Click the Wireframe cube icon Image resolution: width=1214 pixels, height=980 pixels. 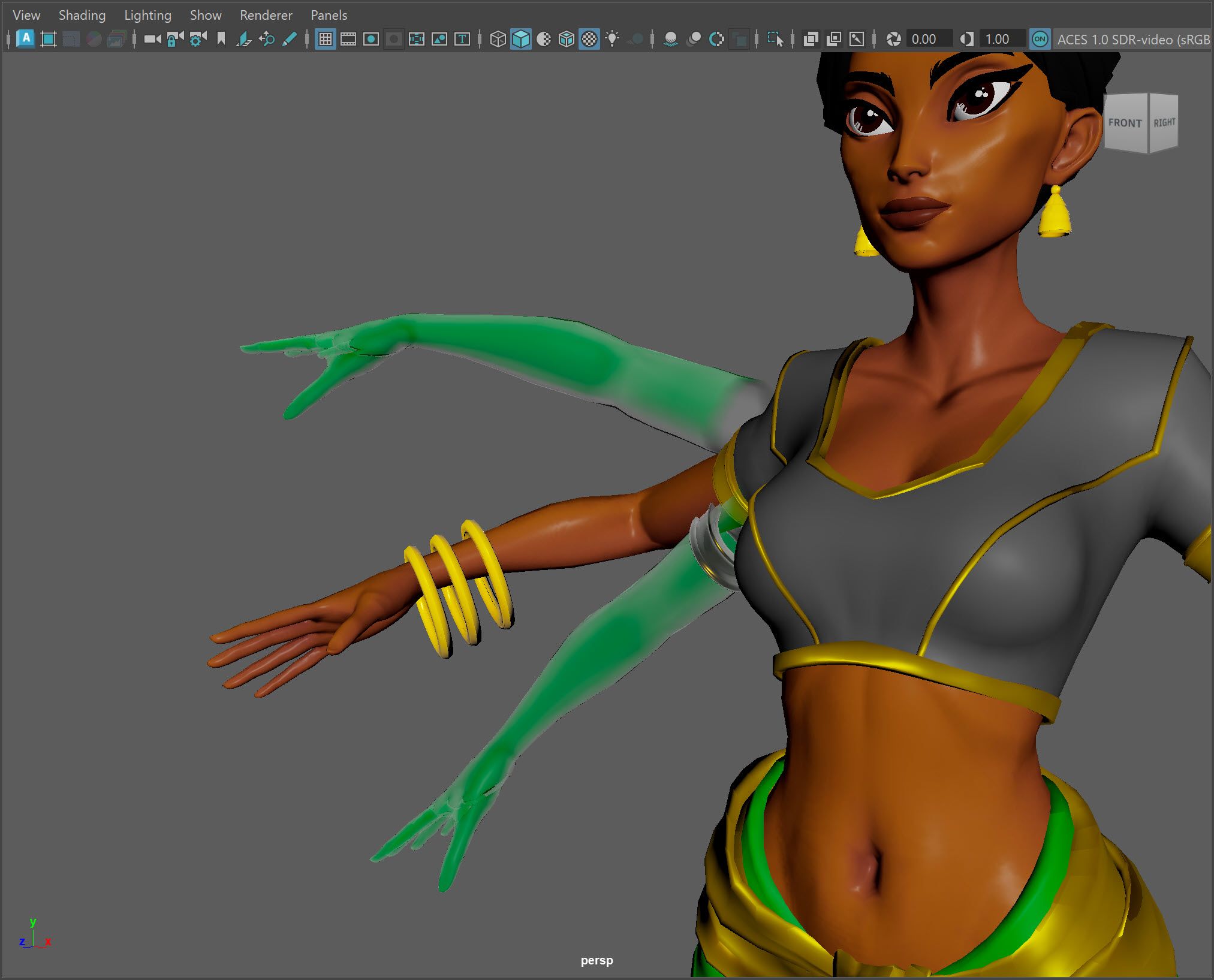click(498, 40)
